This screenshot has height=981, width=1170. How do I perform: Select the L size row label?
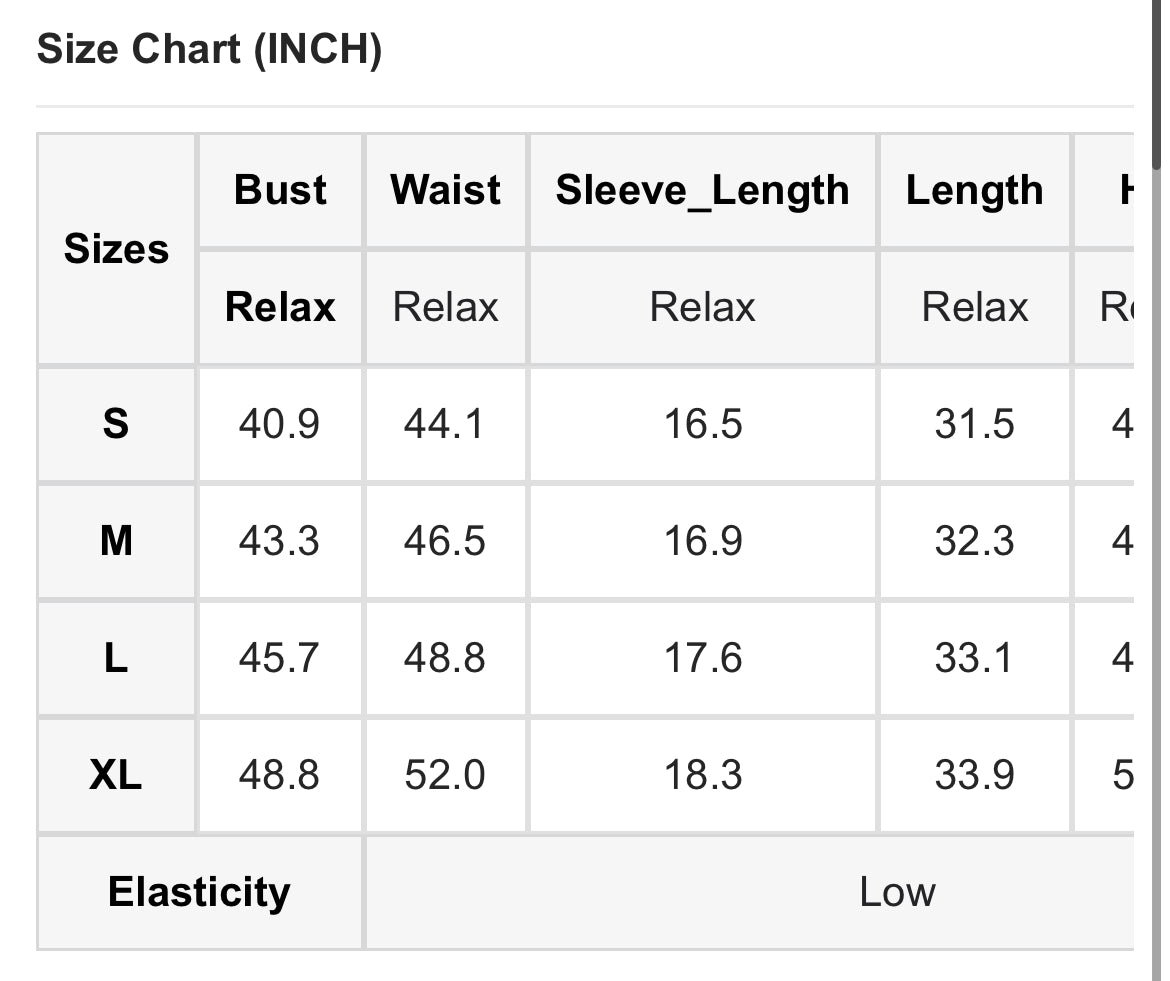[116, 658]
